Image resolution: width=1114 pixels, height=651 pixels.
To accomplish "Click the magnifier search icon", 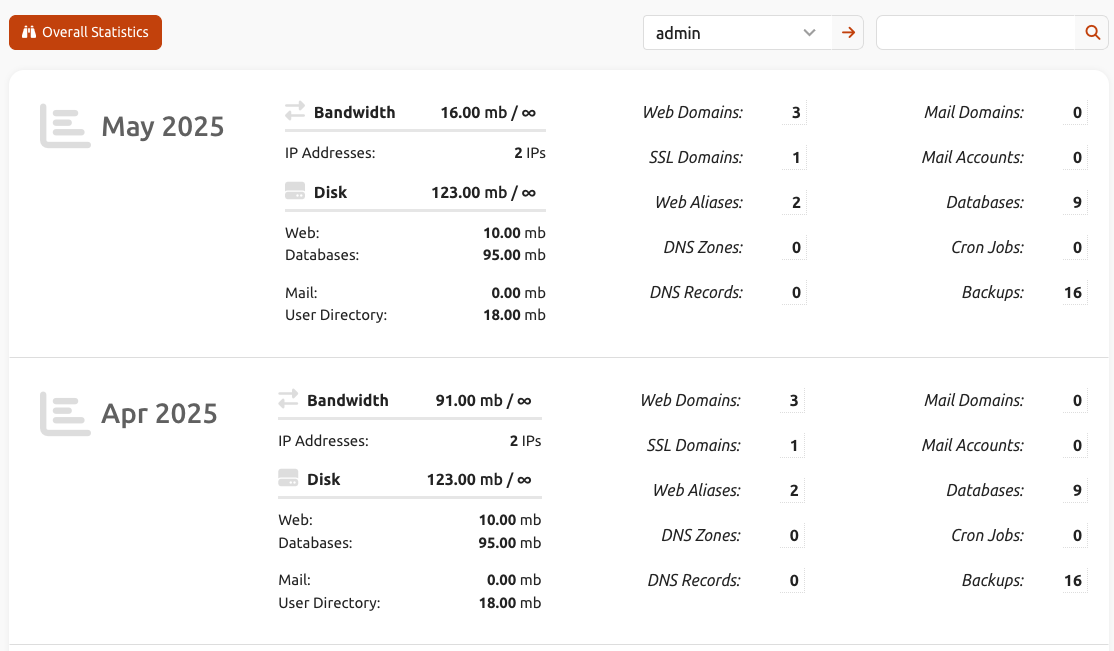I will (1093, 33).
